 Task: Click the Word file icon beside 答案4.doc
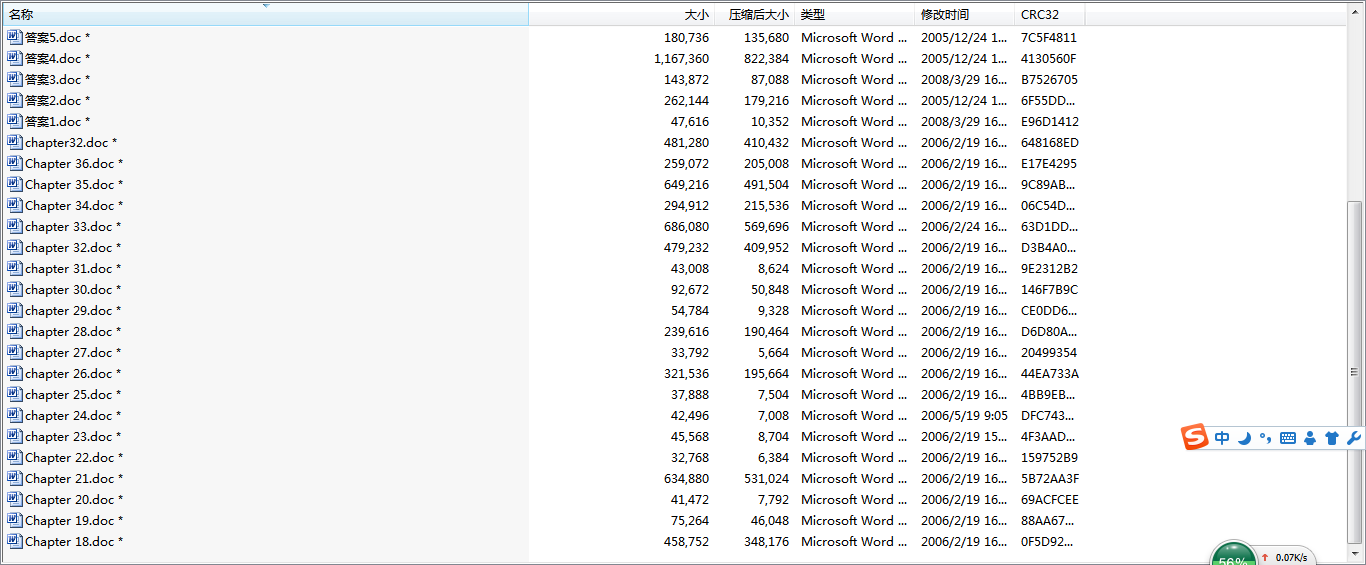click(14, 58)
